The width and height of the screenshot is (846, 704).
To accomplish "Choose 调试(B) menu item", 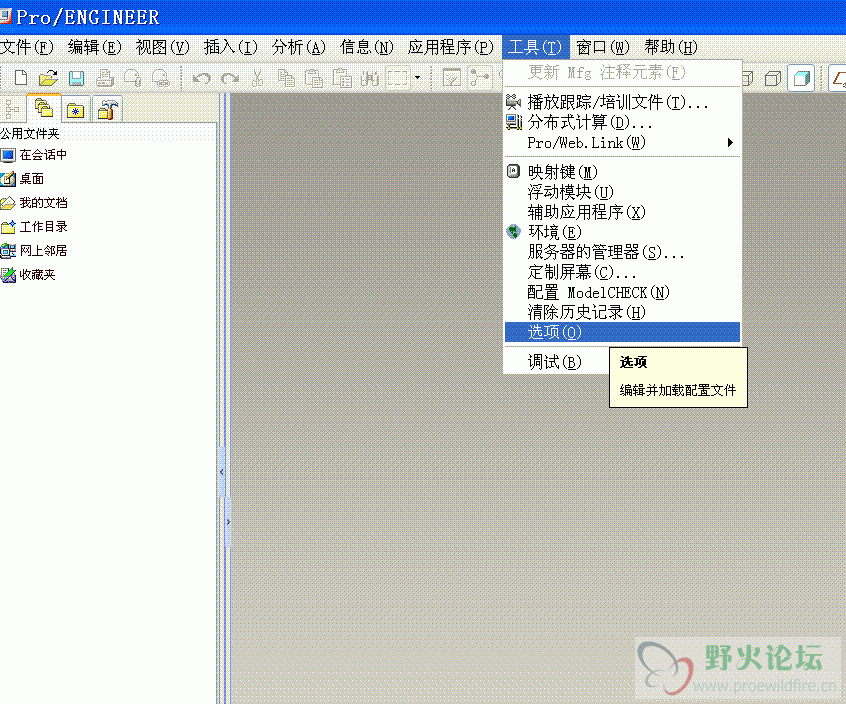I will pos(556,362).
